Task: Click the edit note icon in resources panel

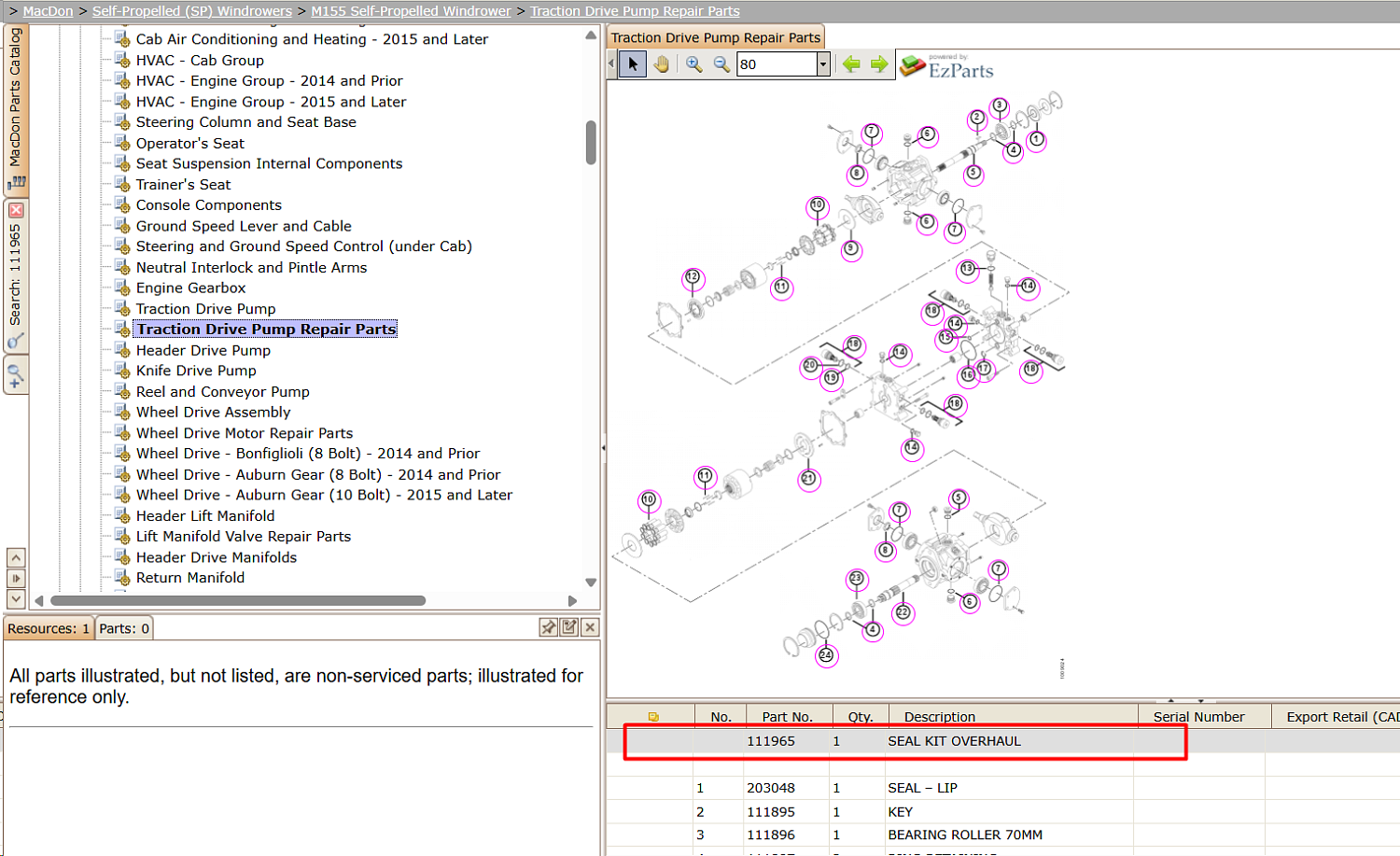Action: (x=569, y=627)
